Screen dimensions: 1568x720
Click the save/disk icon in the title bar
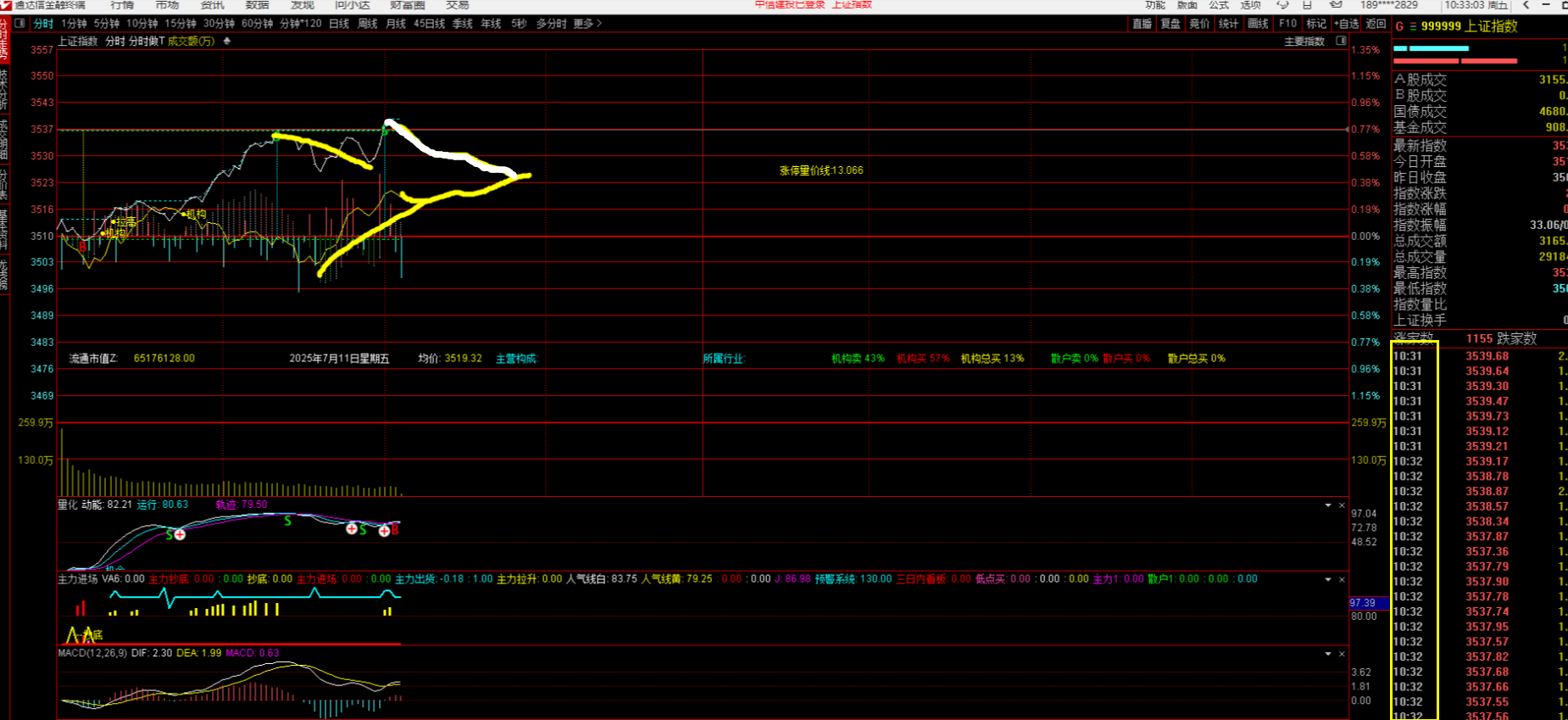pos(1307,5)
